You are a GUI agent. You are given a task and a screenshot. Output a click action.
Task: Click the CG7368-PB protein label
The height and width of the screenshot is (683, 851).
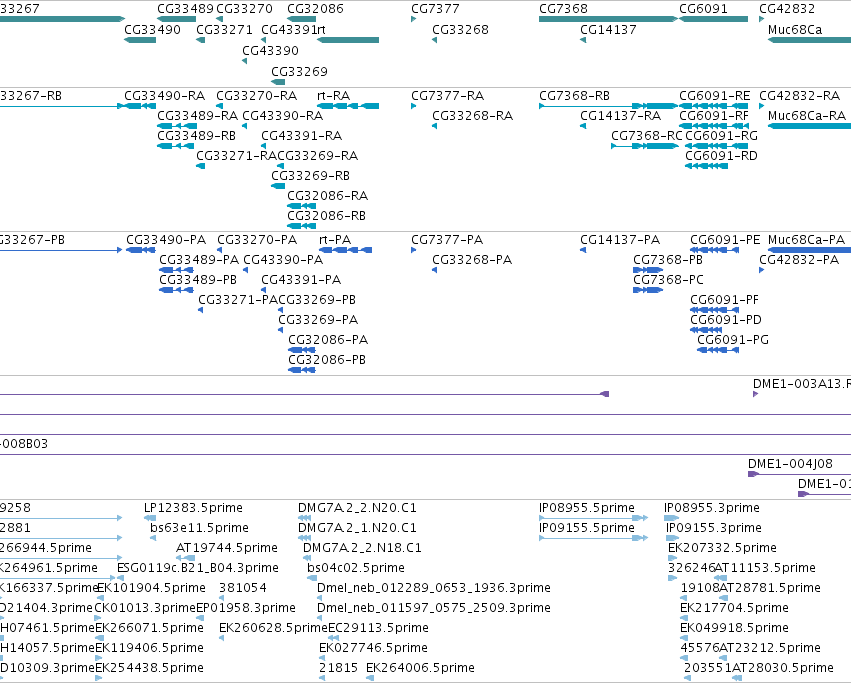click(x=668, y=260)
